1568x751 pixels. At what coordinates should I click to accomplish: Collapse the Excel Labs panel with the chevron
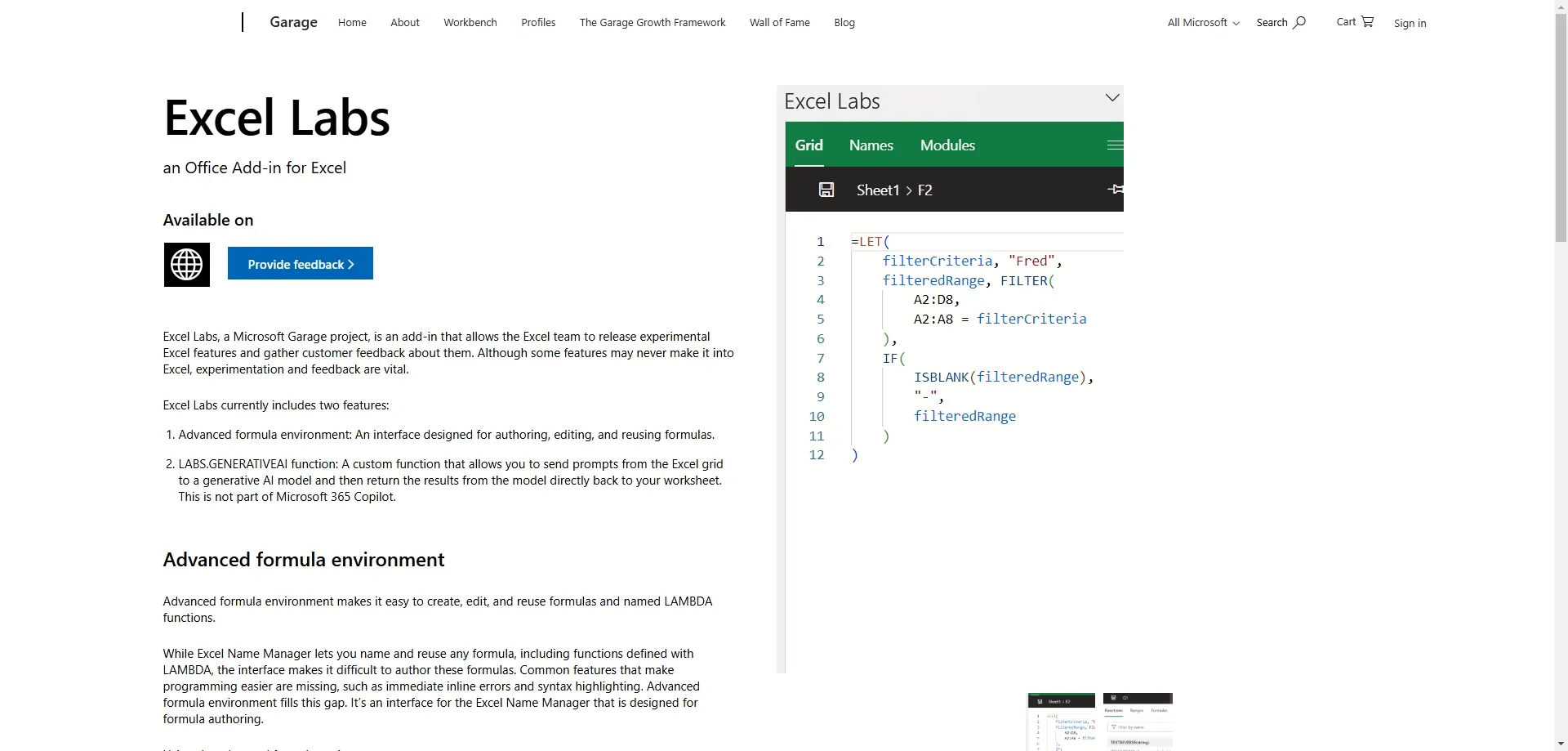(x=1111, y=97)
